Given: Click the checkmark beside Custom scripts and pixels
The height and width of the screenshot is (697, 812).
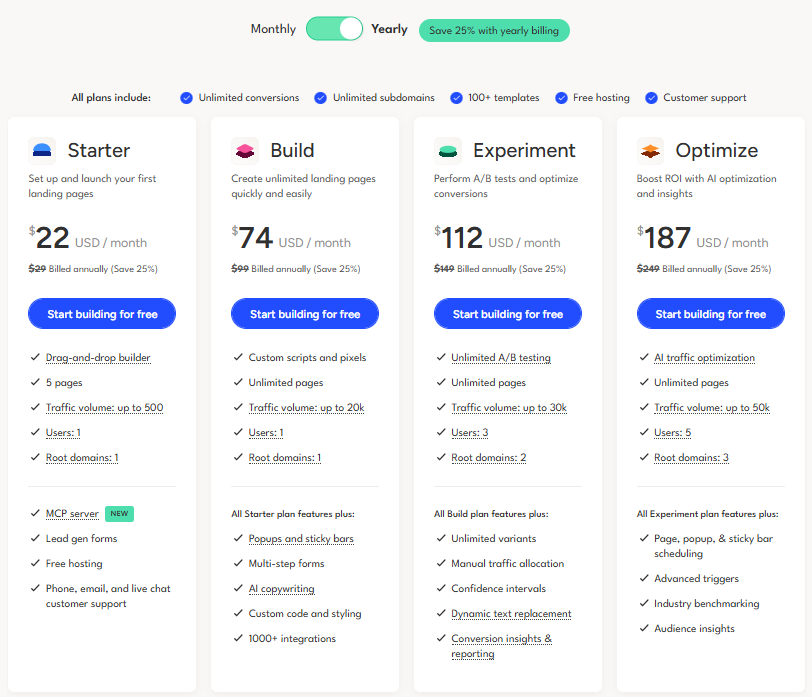Looking at the screenshot, I should pyautogui.click(x=238, y=357).
